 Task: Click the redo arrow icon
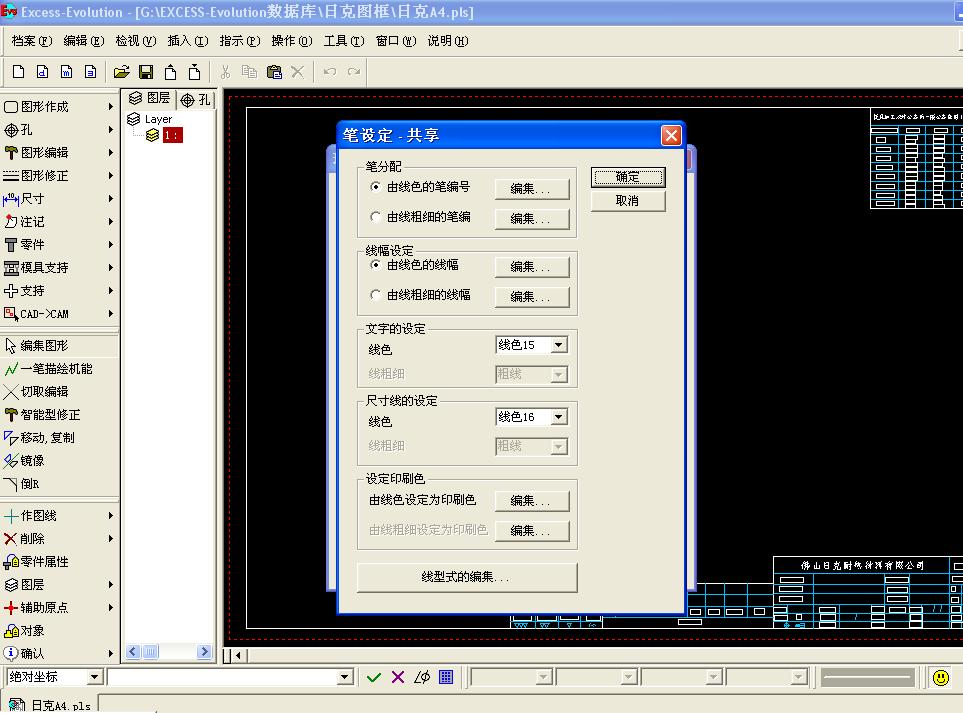pyautogui.click(x=354, y=72)
